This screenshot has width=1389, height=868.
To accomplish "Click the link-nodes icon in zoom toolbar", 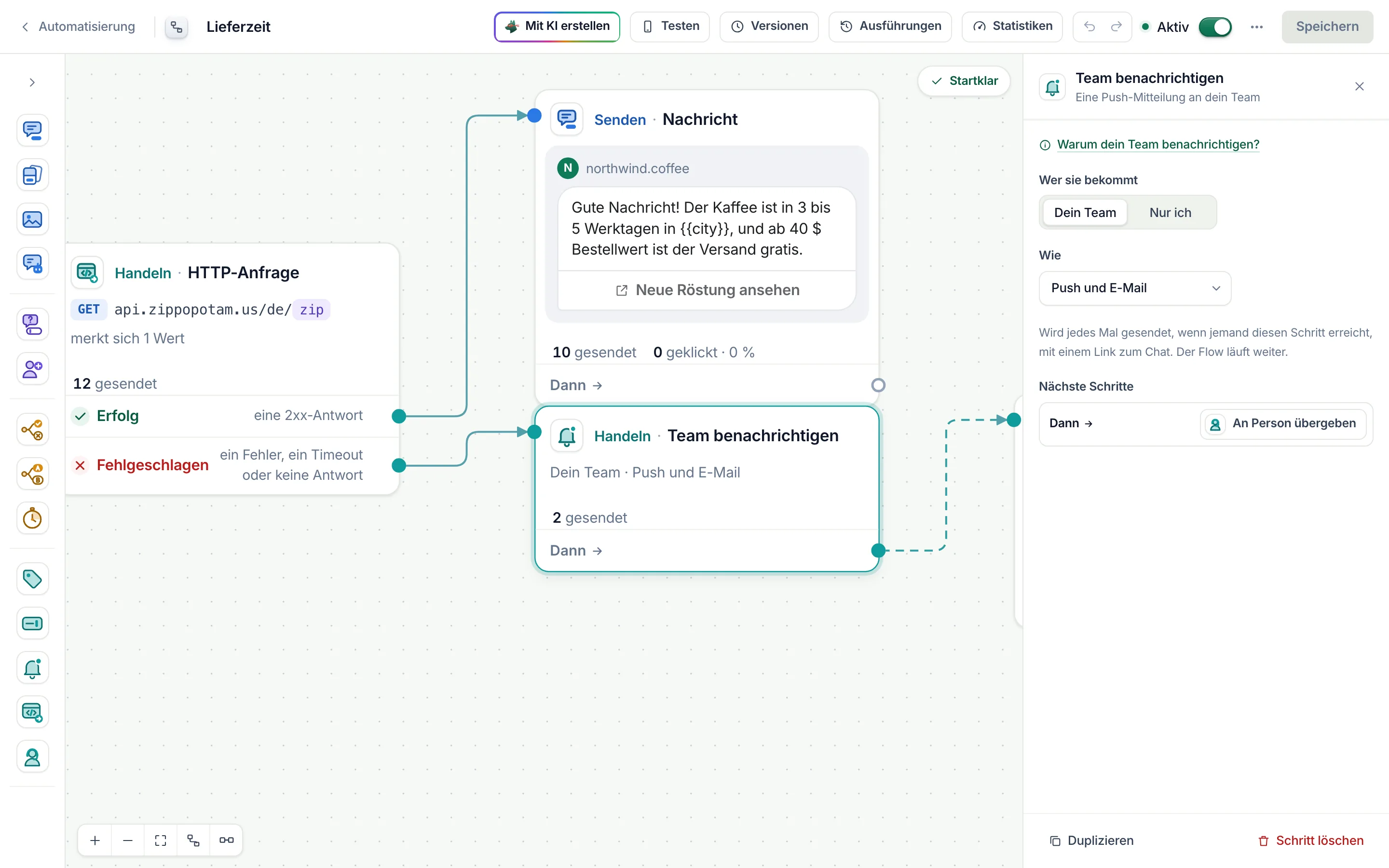I will (226, 841).
